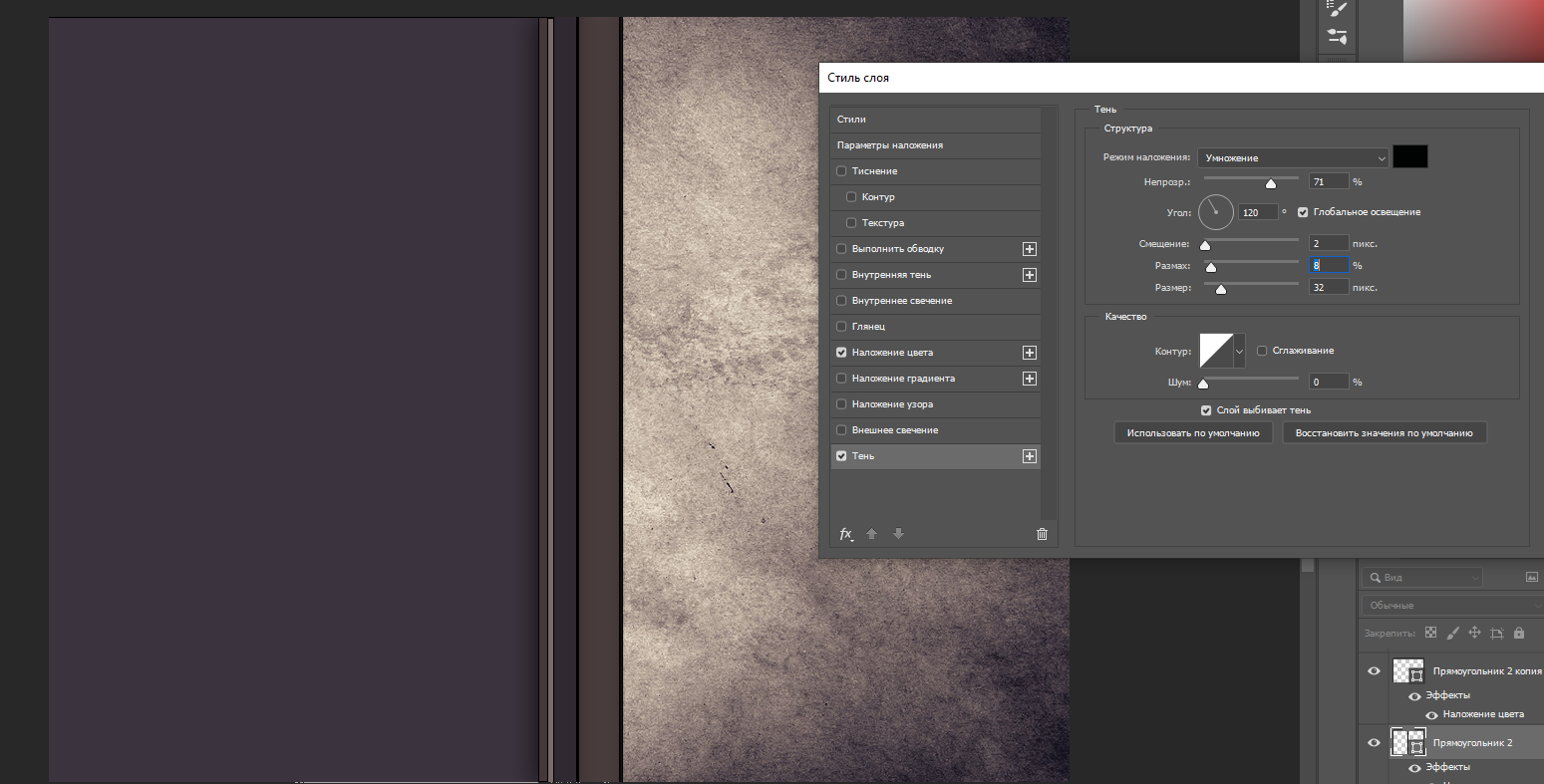This screenshot has width=1544, height=784.
Task: Click the fx add-effect icon in the styles list
Action: [x=846, y=534]
